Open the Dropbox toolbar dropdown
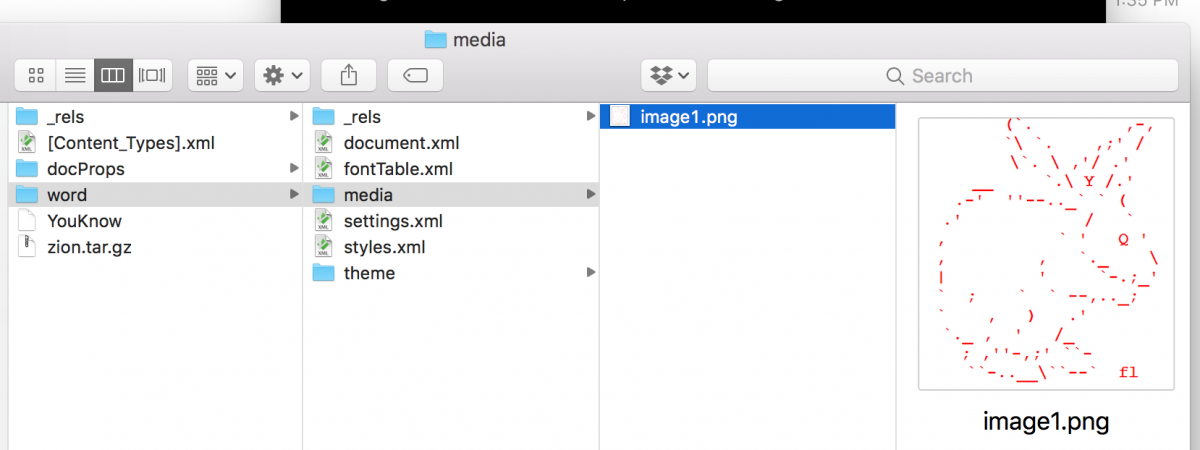The image size is (1200, 450). (669, 75)
